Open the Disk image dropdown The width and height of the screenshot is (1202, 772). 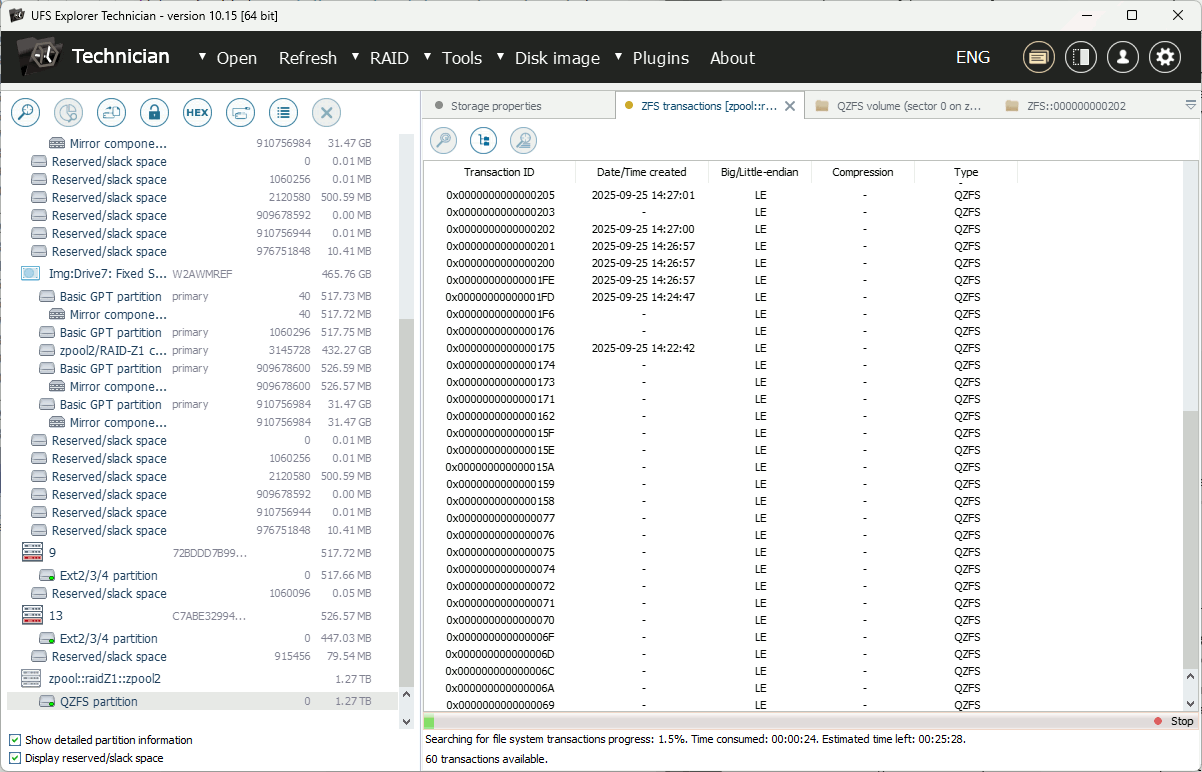[557, 58]
